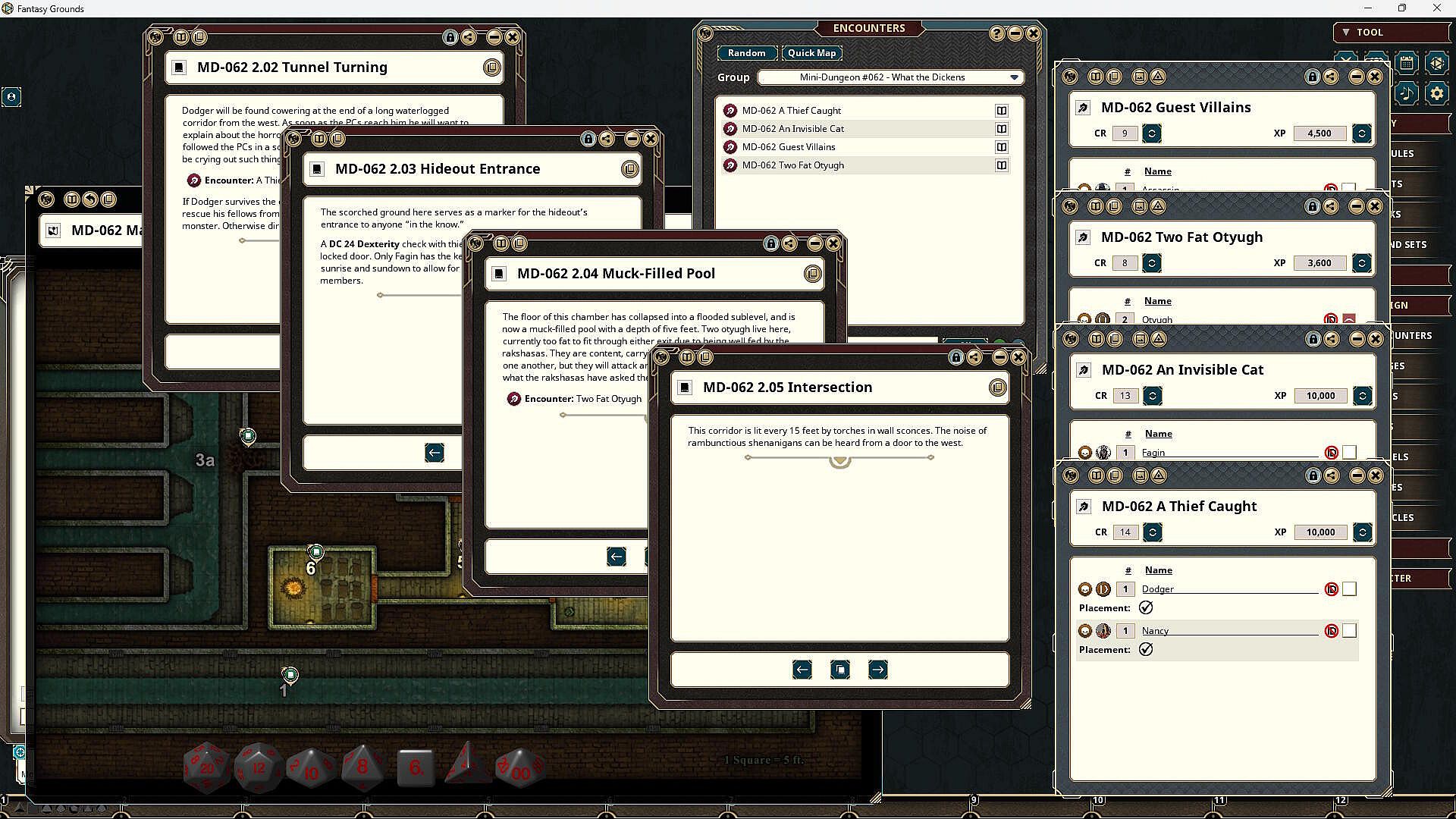1456x819 pixels.
Task: Toggle Dodger placement checkmark
Action: point(1146,608)
